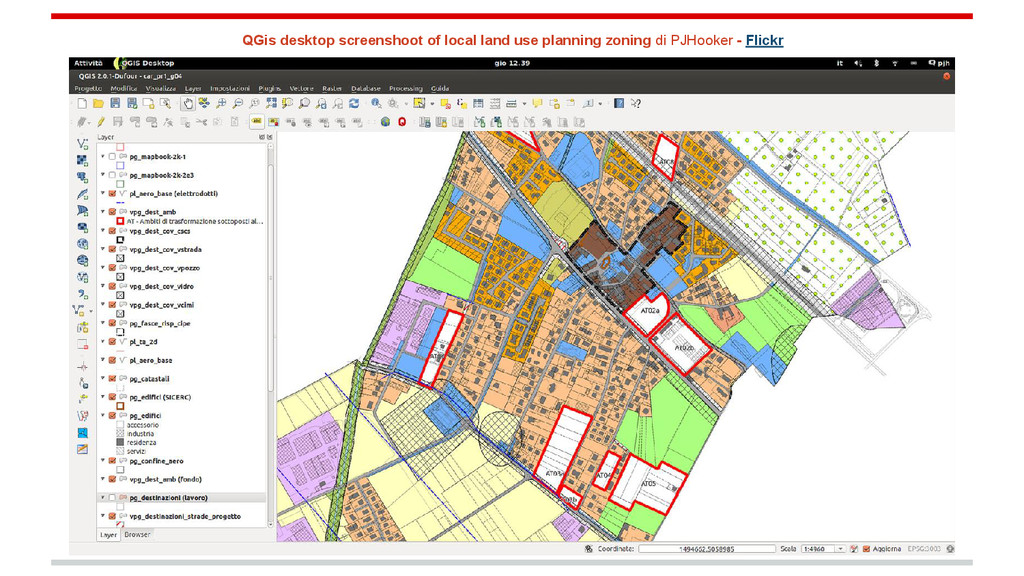
Task: Click the red AT legend swatch under vpg_dest_amb
Action: 120,221
